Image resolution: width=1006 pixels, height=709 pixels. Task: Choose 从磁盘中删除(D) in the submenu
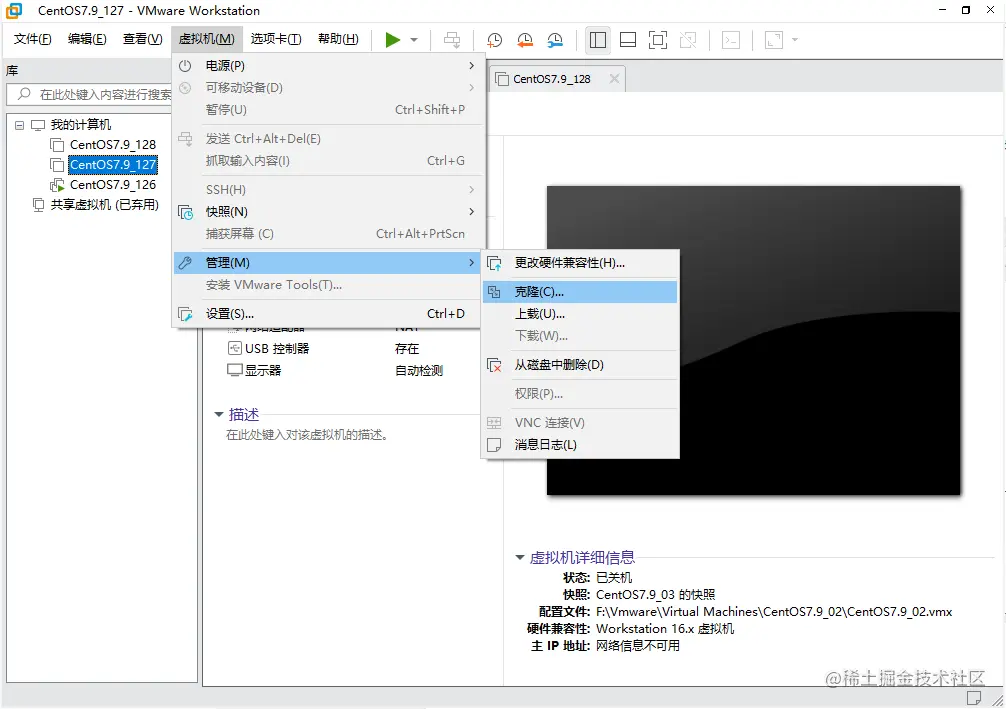tap(580, 364)
